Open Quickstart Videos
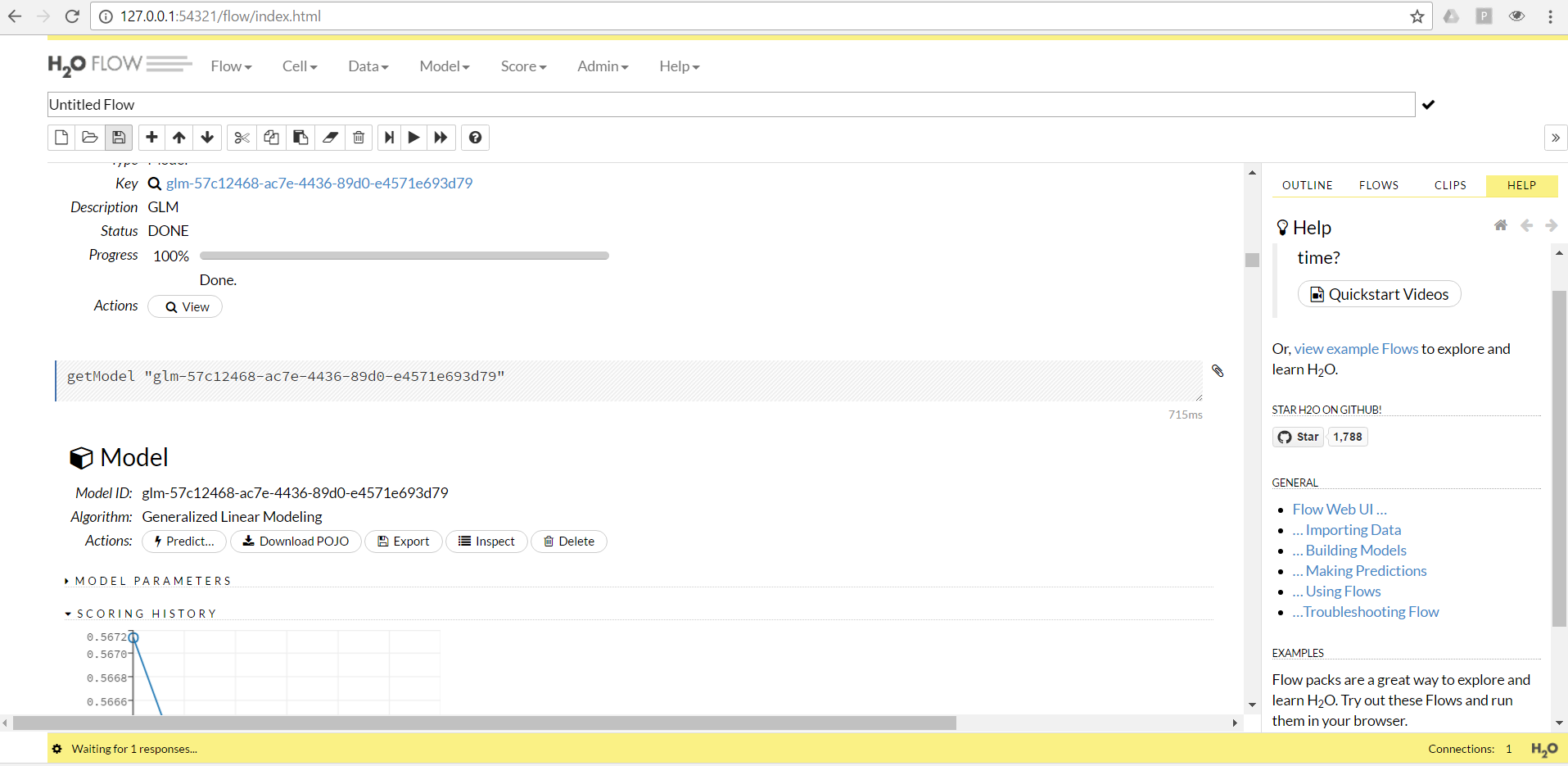1568x766 pixels. (x=1380, y=294)
